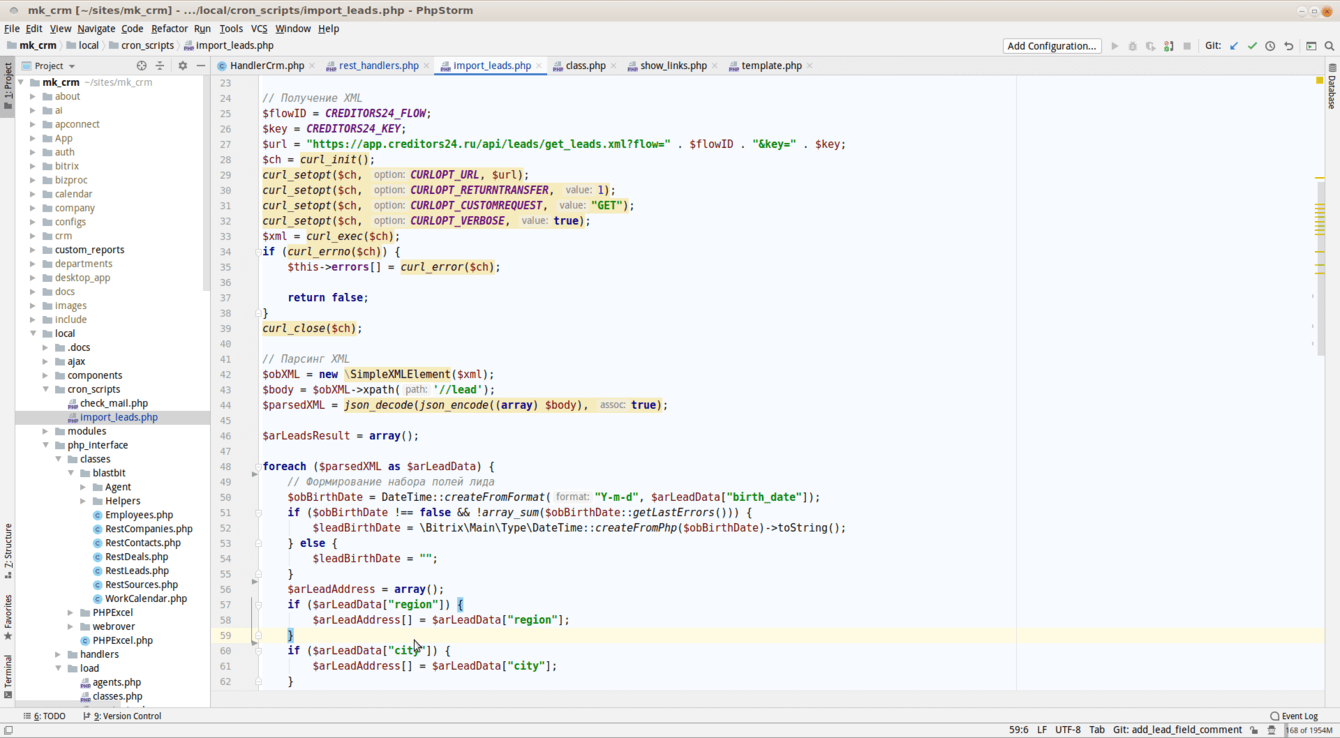Screen dimensions: 1340x738
Task: Collapse all using Project panel toolbar icon
Action: point(160,66)
